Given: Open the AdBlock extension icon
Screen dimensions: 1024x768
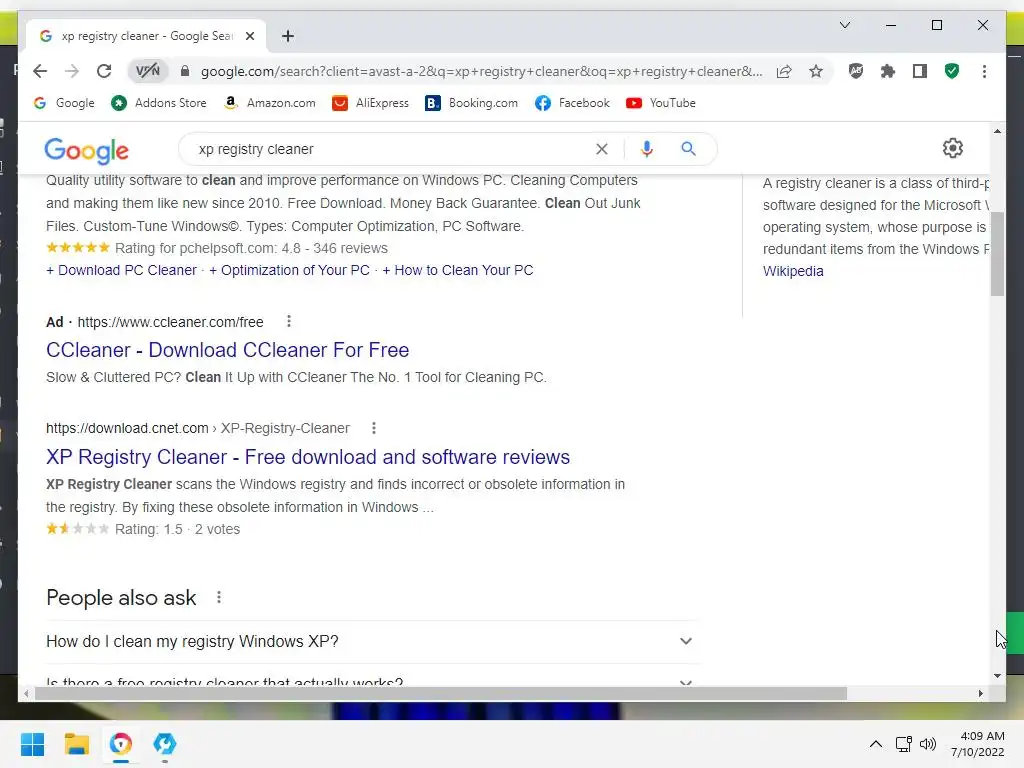Looking at the screenshot, I should 856,71.
